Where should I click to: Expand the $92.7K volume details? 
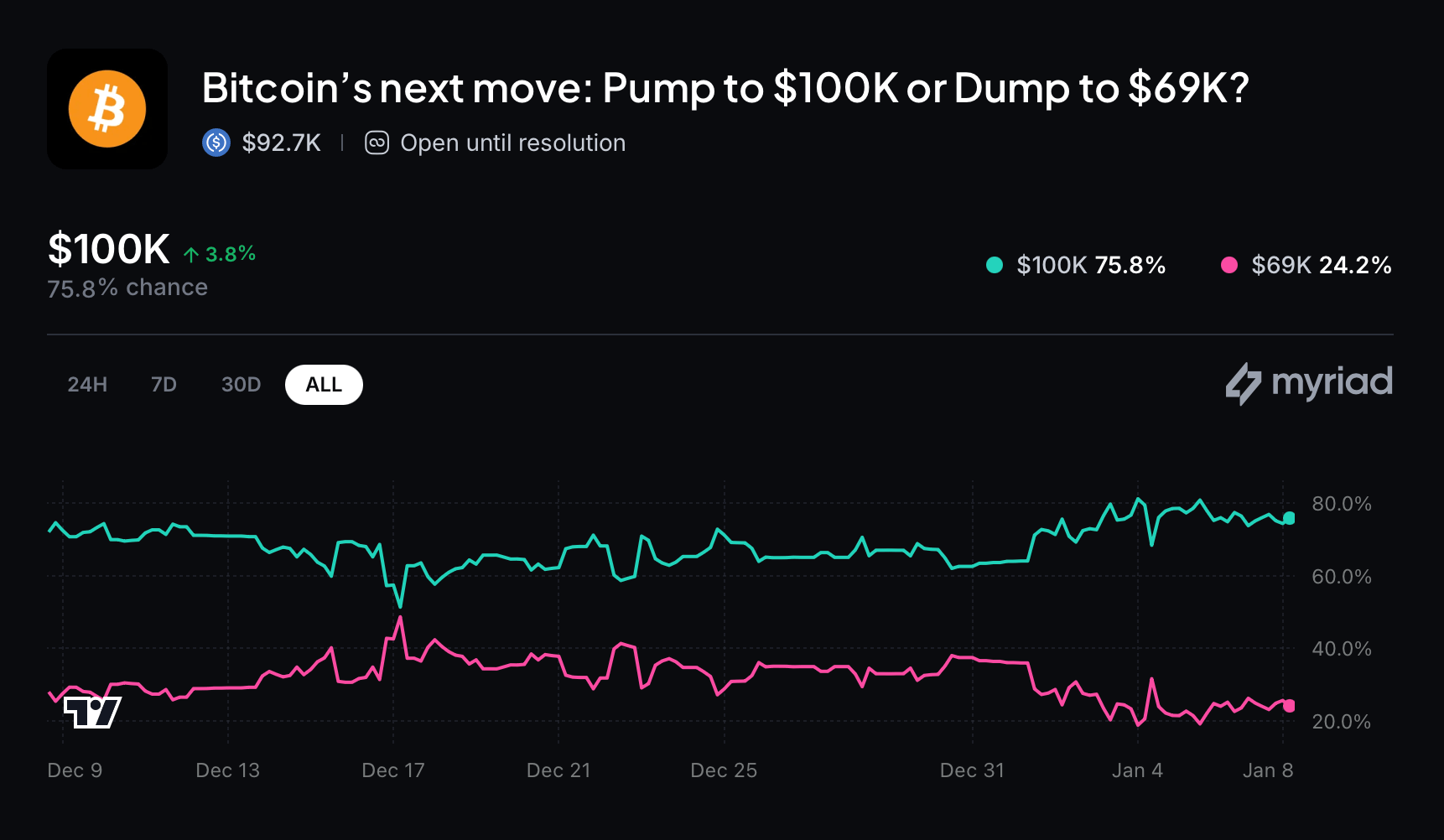tap(279, 143)
